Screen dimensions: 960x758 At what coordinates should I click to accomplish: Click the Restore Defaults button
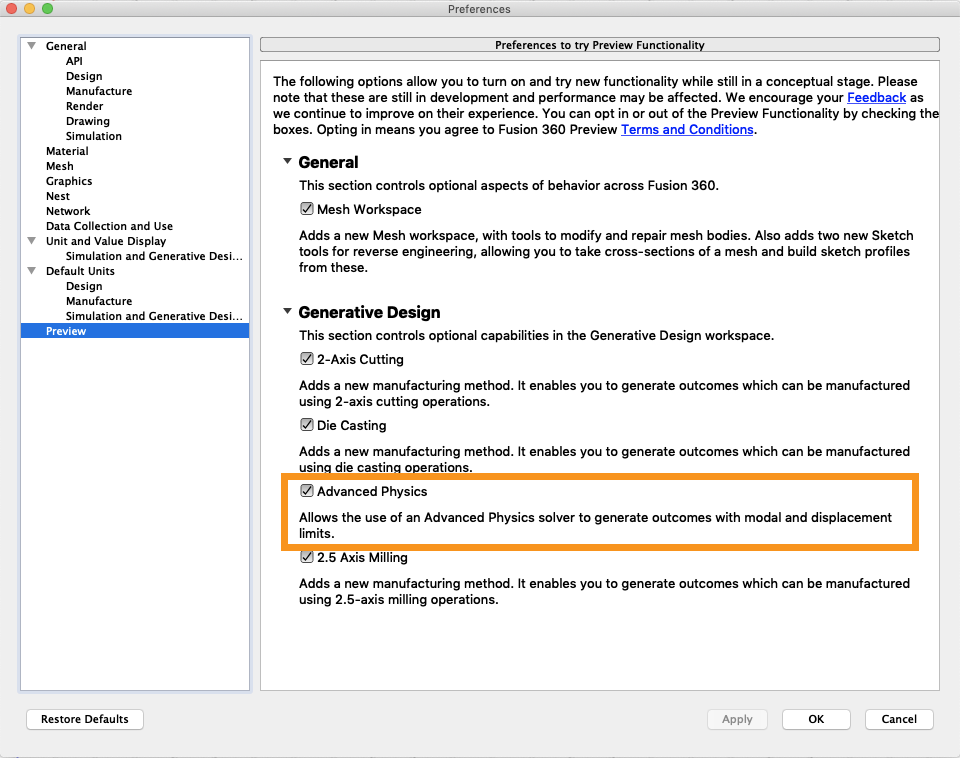coord(85,719)
